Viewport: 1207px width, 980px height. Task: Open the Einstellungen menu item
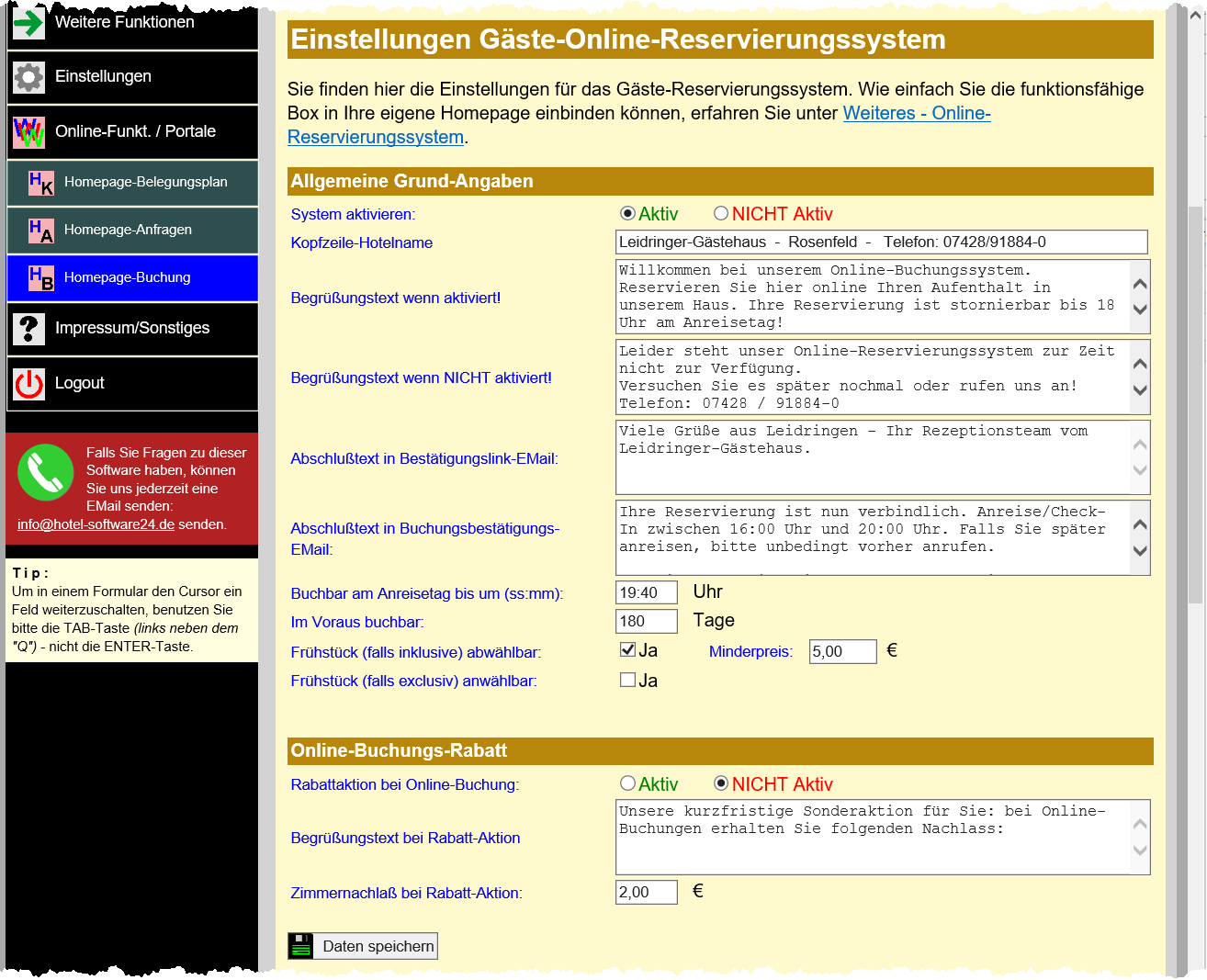click(x=132, y=77)
